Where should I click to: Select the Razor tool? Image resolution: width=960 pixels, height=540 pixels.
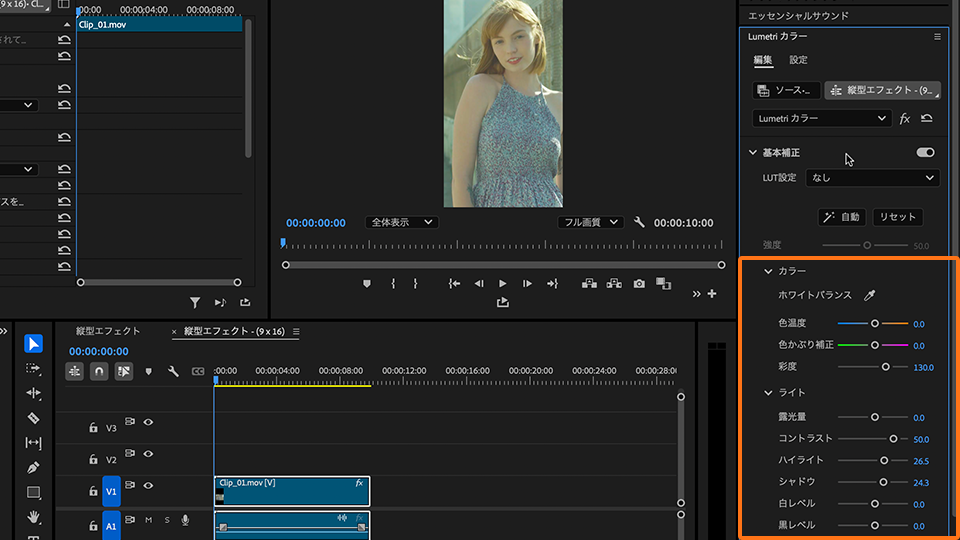pos(34,418)
